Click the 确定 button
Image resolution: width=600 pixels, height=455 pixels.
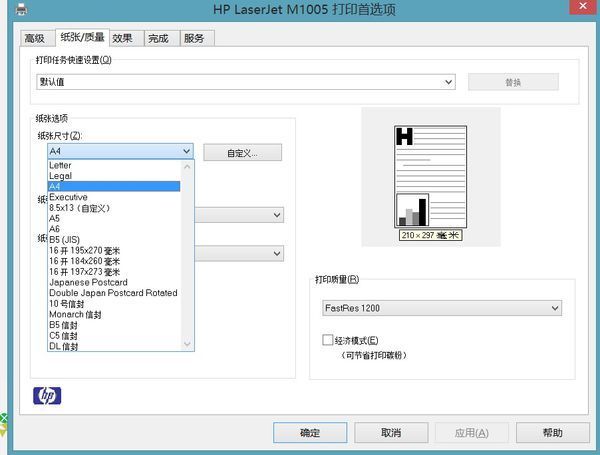310,433
